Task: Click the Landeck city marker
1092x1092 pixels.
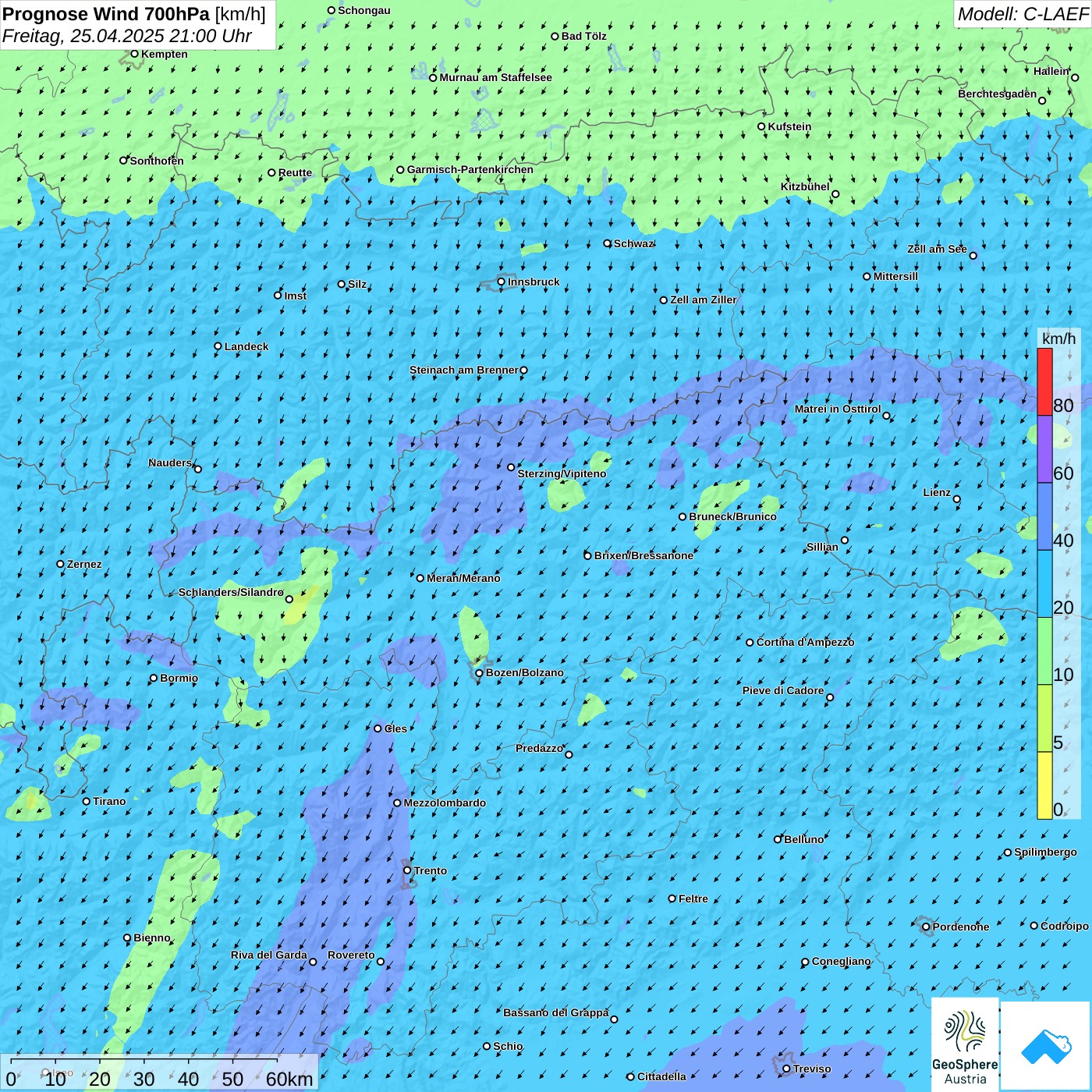Action: (x=218, y=346)
